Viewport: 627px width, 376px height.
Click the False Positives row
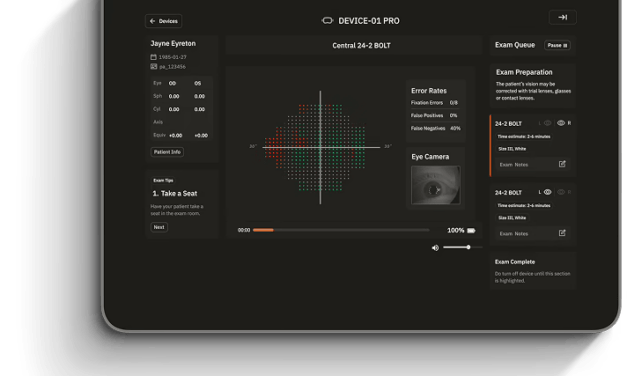435,116
